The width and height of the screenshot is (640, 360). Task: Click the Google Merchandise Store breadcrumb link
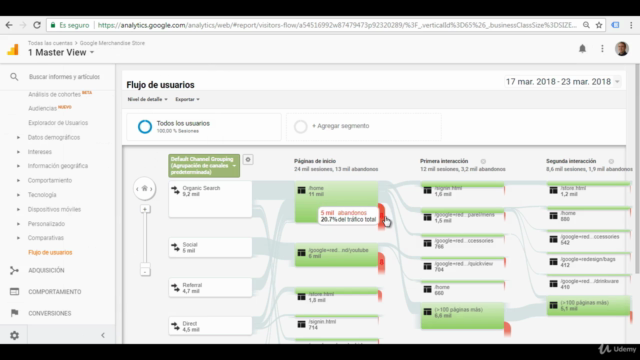click(x=112, y=43)
